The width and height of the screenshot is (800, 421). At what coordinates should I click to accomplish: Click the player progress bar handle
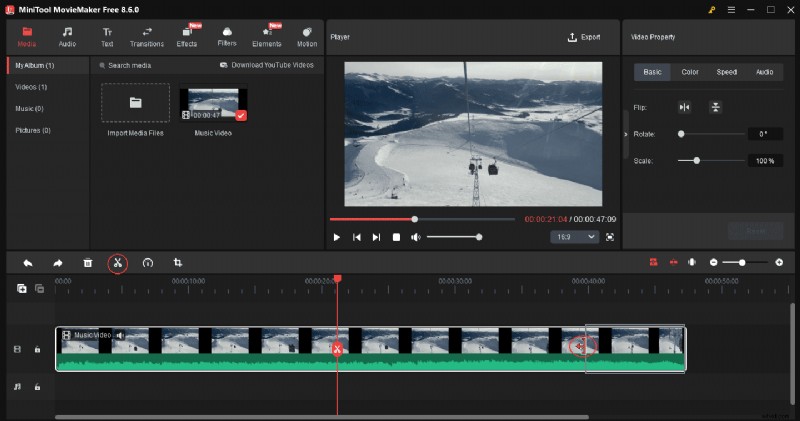(x=415, y=219)
